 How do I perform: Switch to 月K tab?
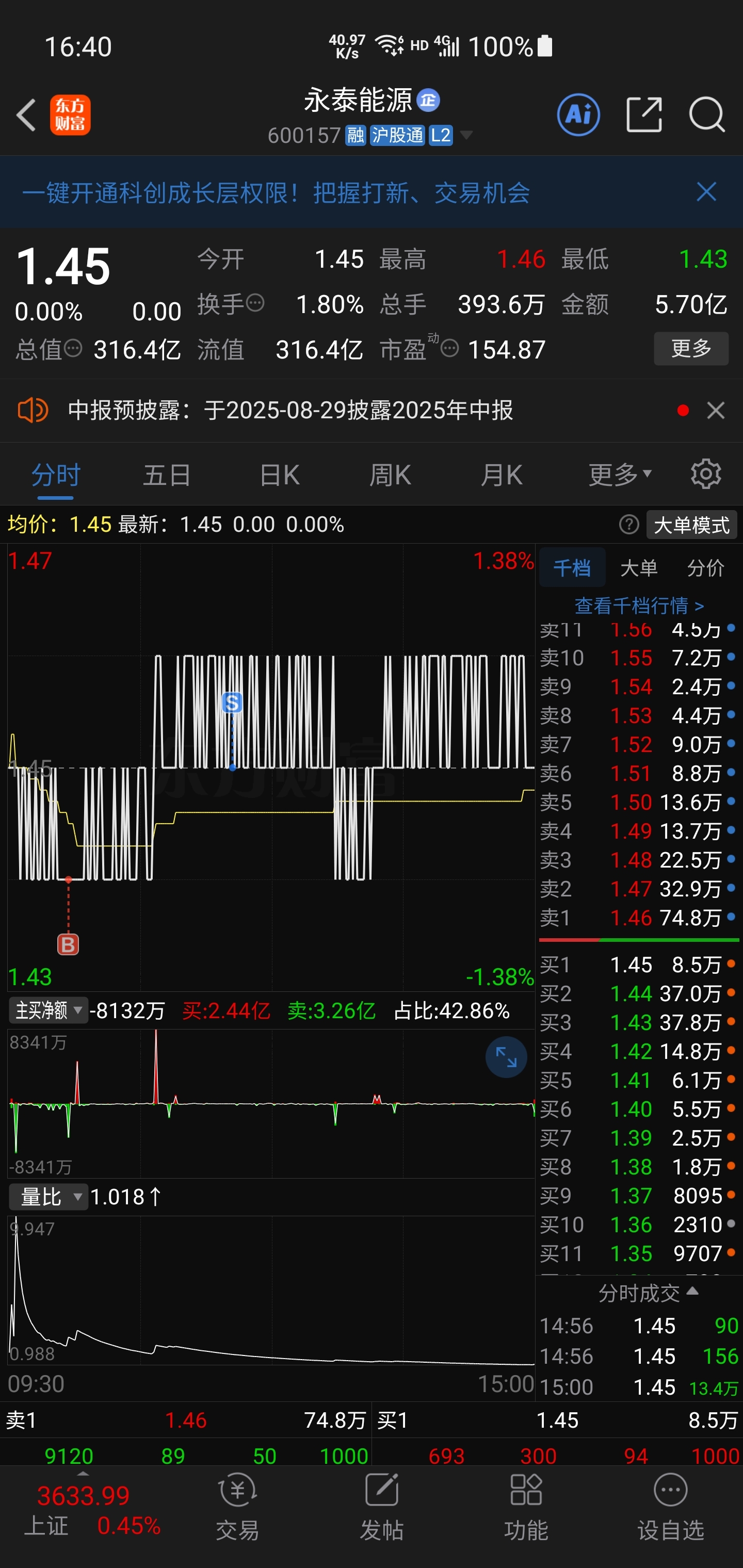501,474
